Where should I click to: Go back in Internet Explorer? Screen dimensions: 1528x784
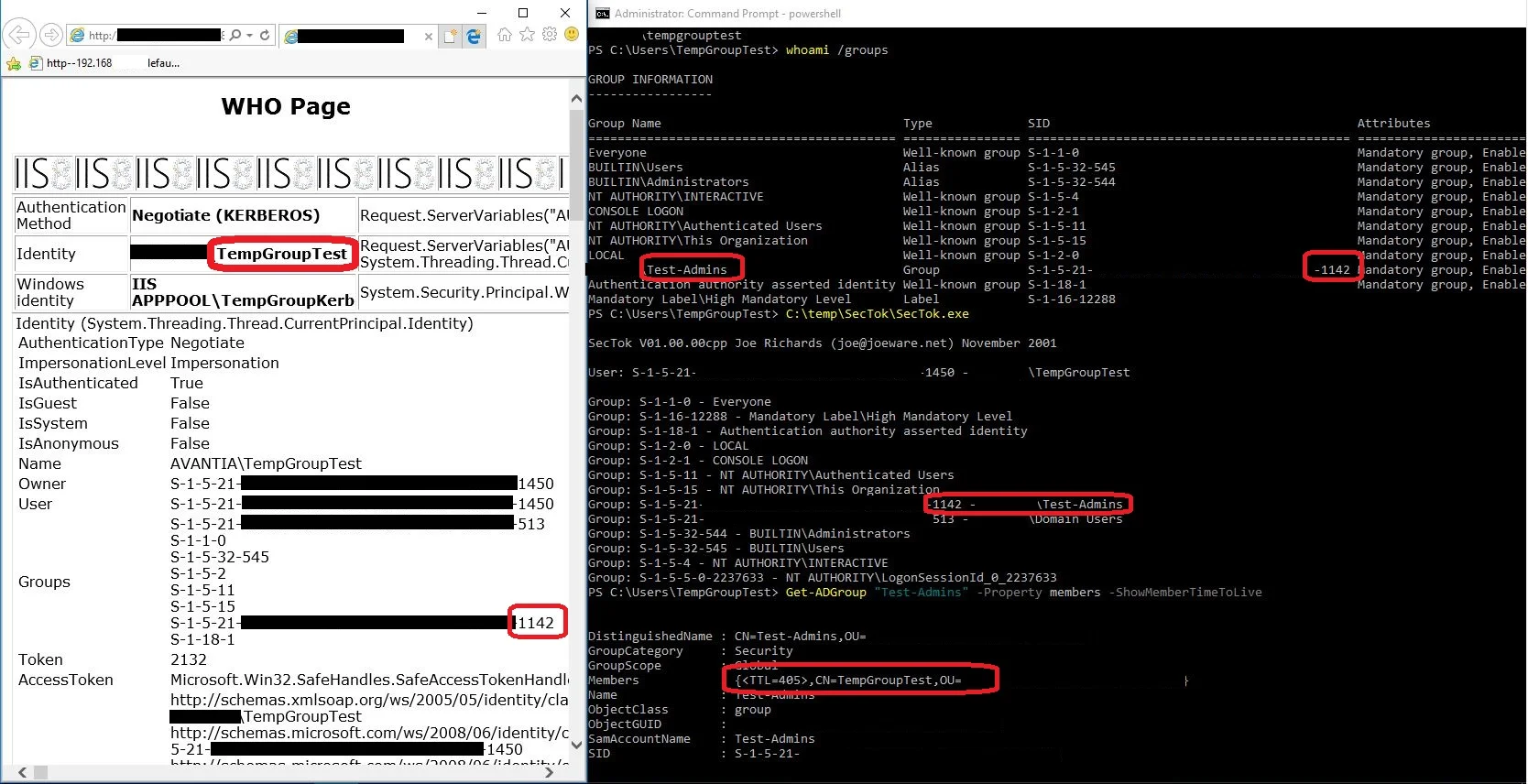[19, 35]
